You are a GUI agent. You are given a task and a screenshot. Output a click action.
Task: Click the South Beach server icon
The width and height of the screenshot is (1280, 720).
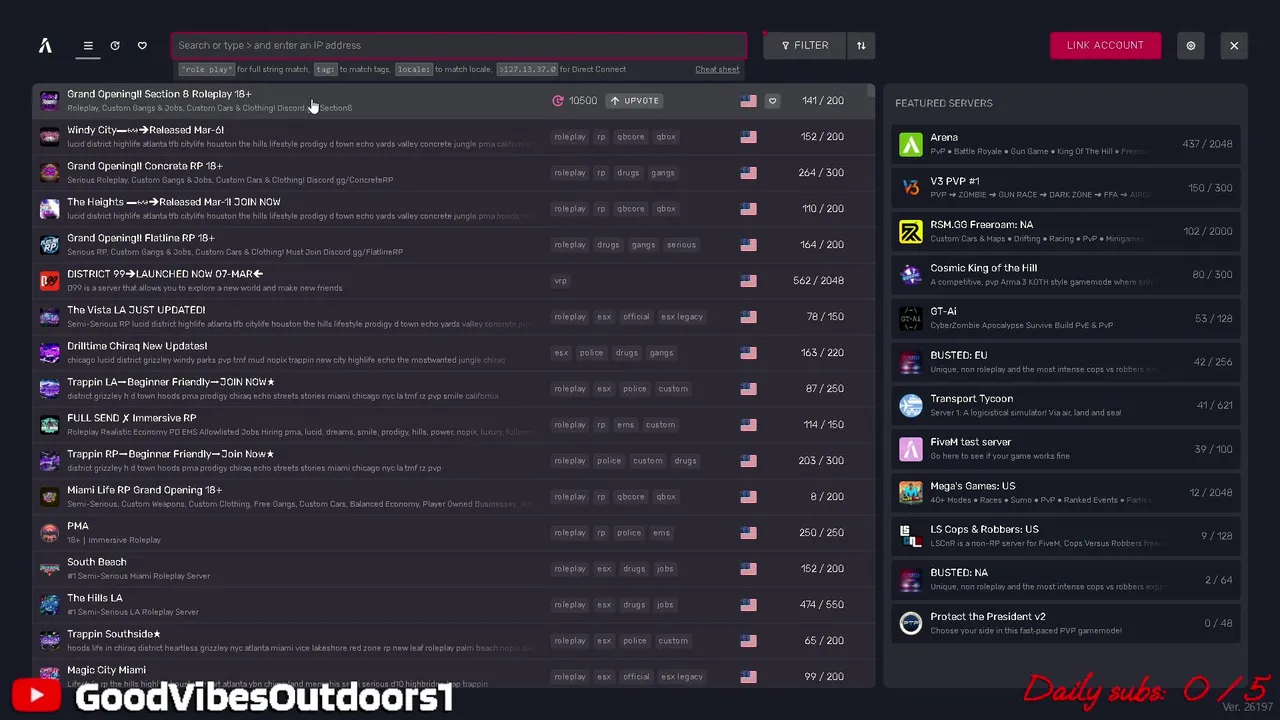click(49, 568)
